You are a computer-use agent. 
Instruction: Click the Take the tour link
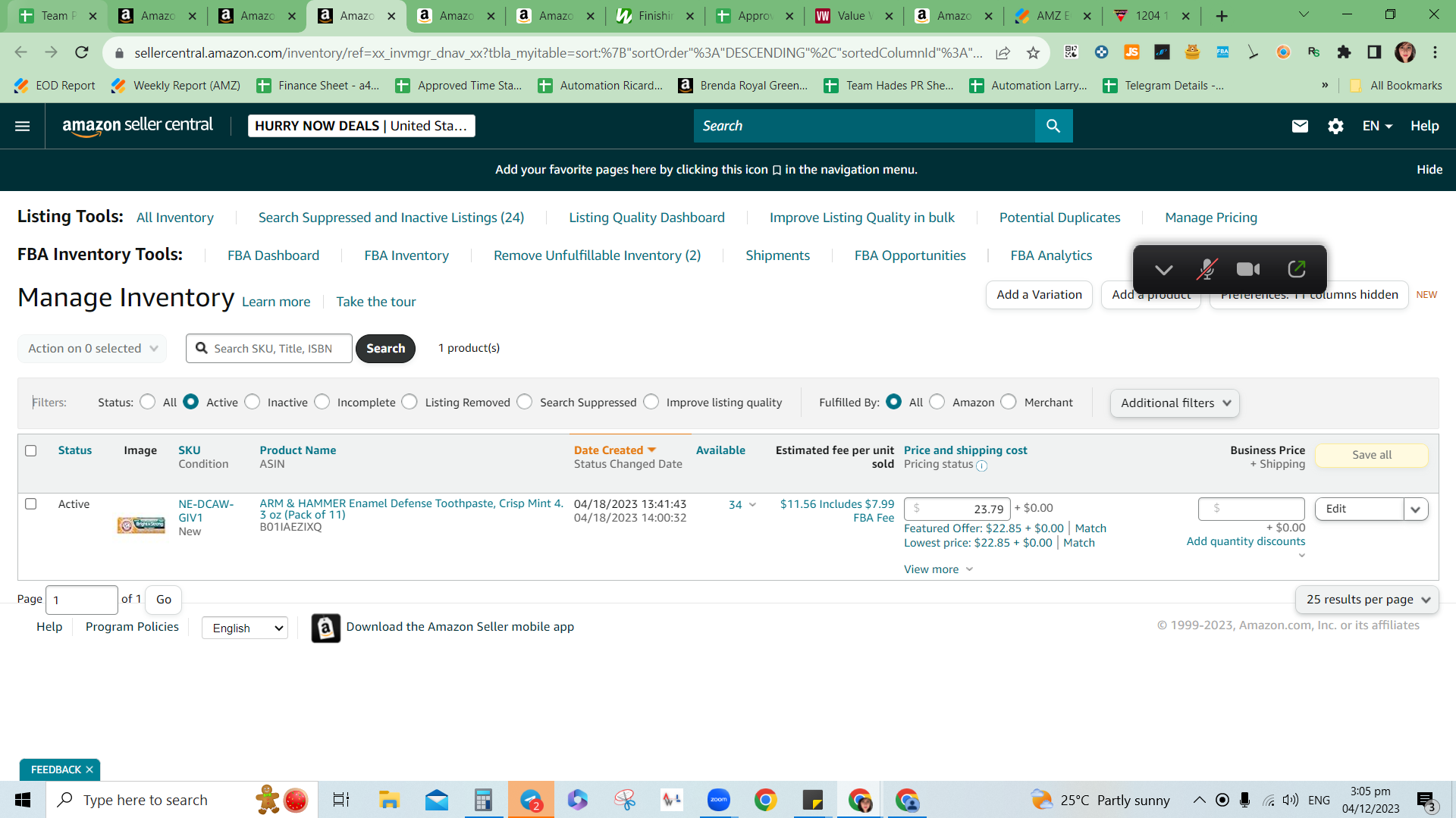pyautogui.click(x=376, y=302)
